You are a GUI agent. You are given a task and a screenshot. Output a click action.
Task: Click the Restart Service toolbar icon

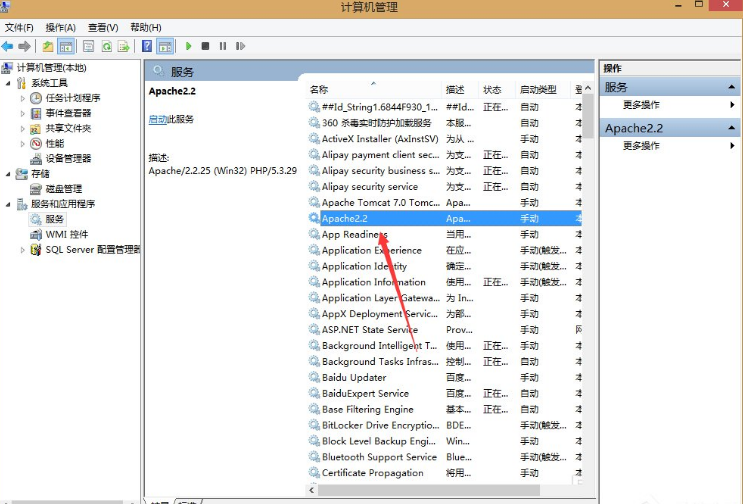pos(239,46)
